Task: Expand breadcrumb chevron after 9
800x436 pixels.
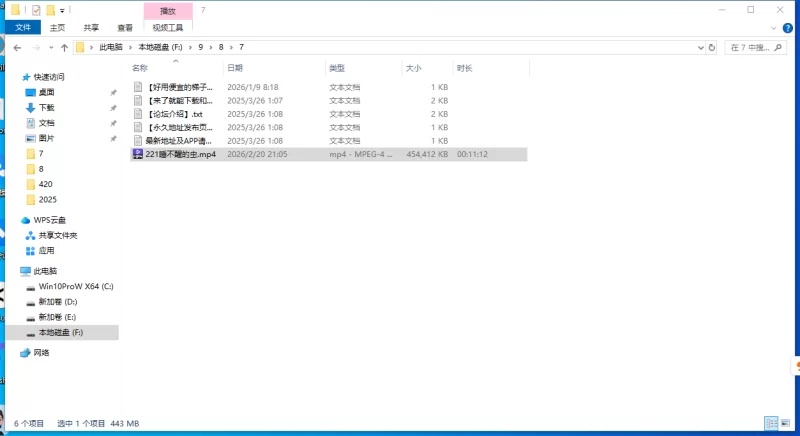Action: [x=211, y=47]
